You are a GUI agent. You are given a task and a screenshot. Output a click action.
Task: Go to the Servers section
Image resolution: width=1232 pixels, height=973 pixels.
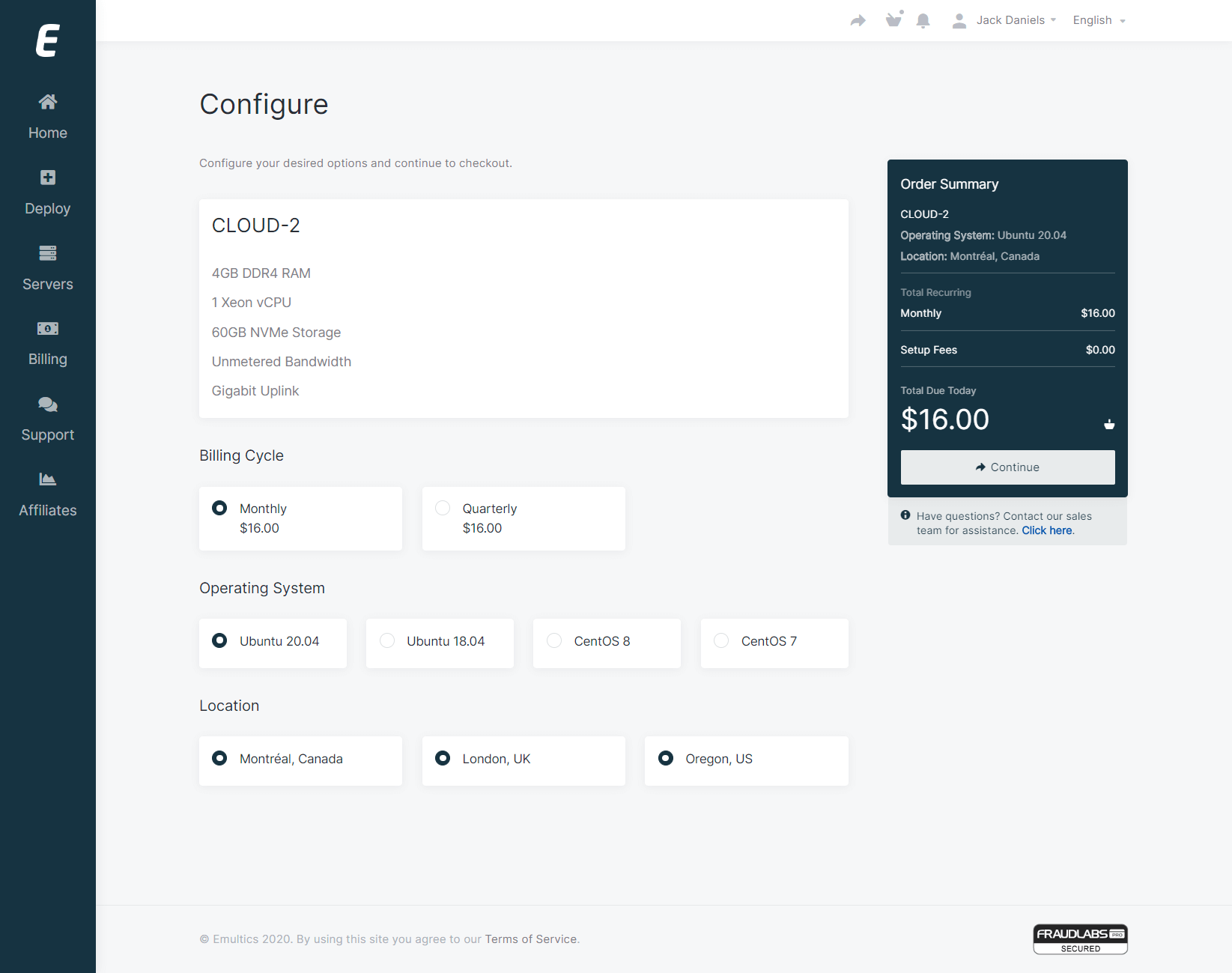pos(47,268)
